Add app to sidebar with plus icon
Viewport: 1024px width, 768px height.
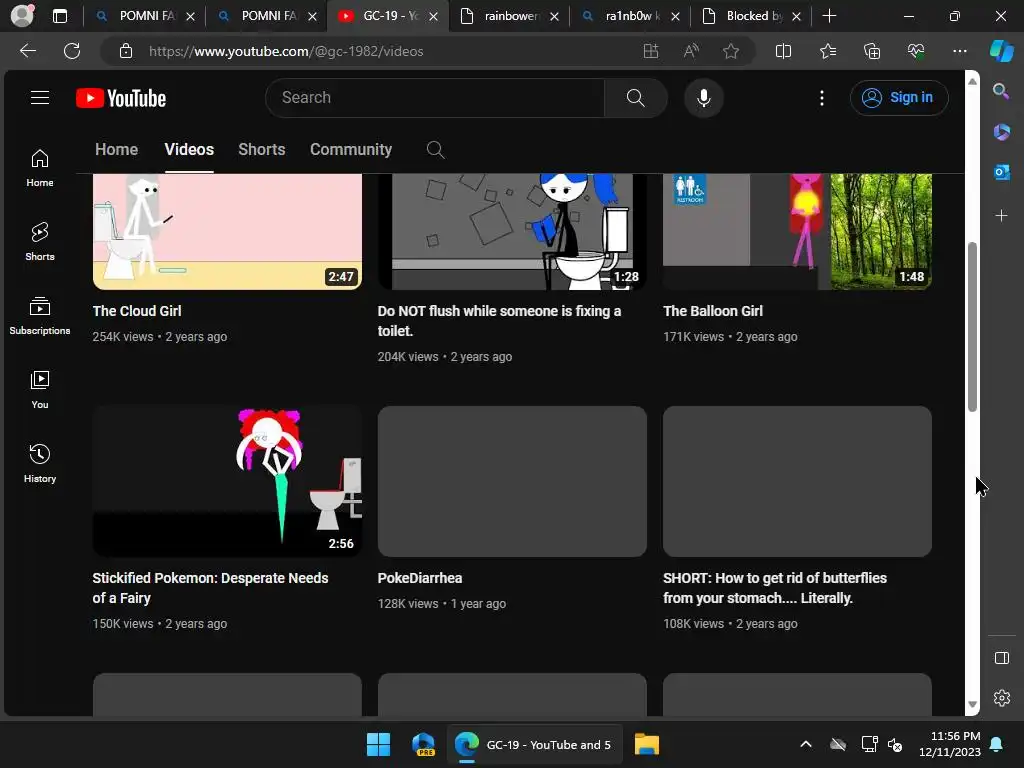pos(1001,216)
